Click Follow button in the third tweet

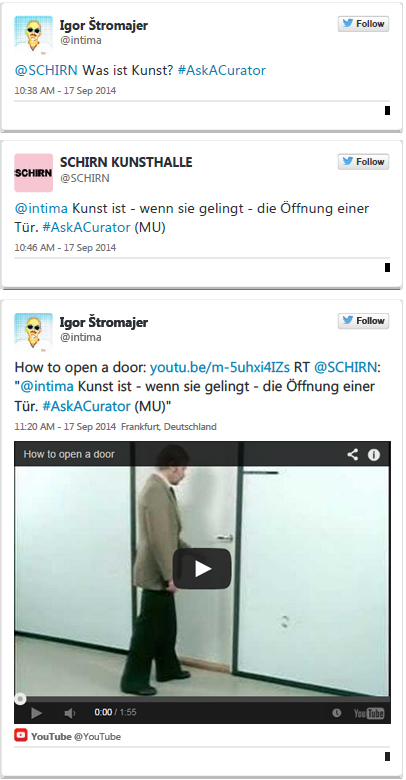coord(363,321)
